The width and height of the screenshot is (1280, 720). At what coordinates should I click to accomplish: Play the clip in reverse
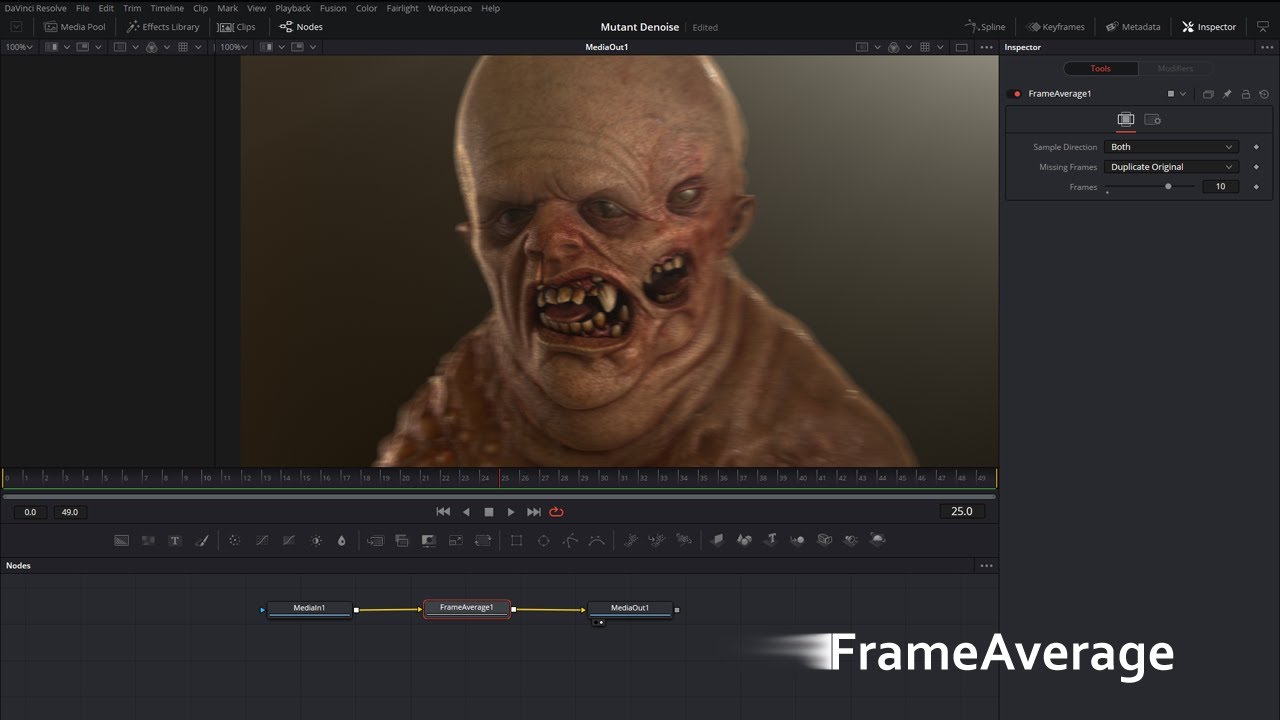pos(466,512)
